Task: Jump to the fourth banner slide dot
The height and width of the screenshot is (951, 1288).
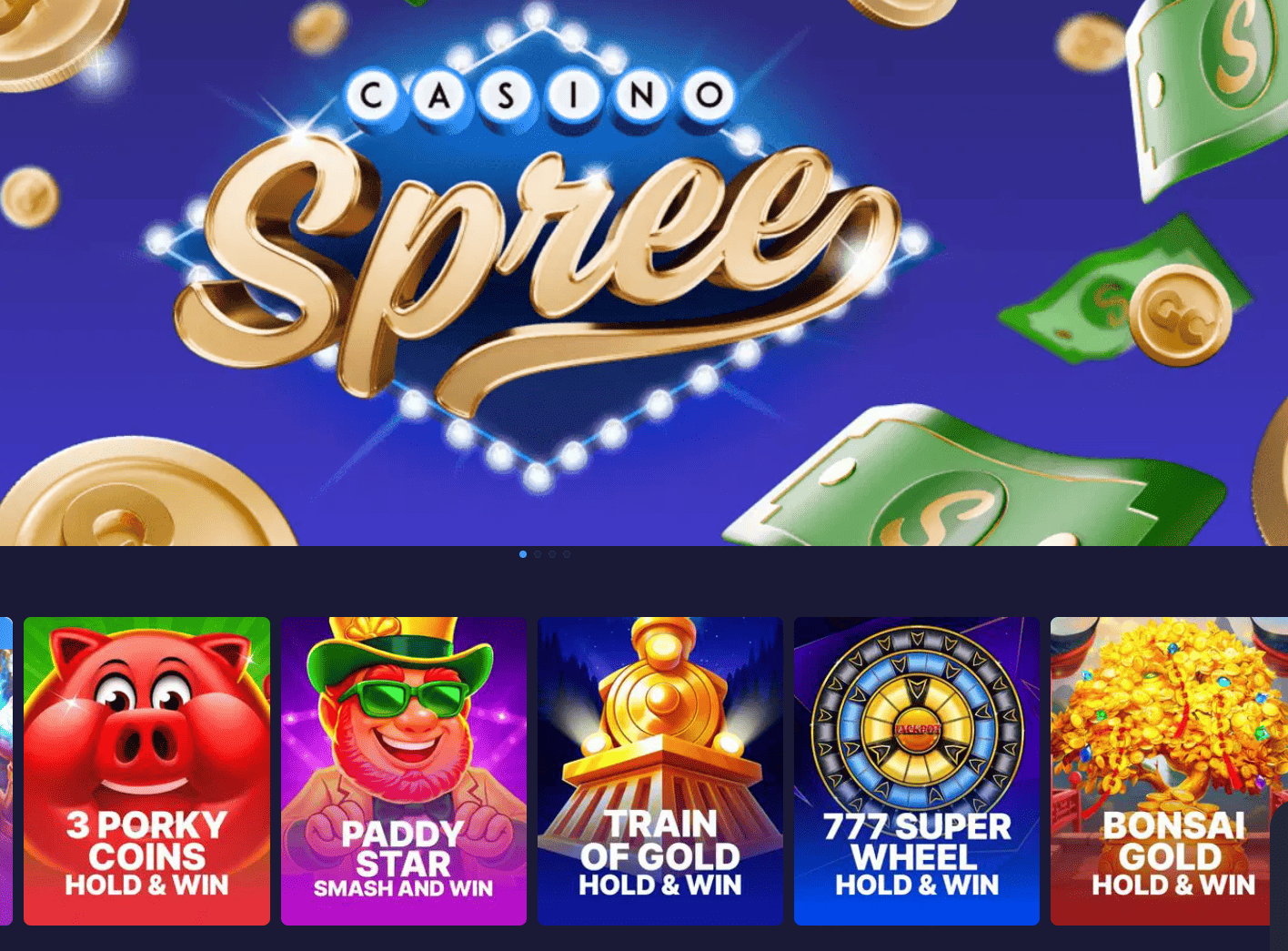Action: point(567,554)
